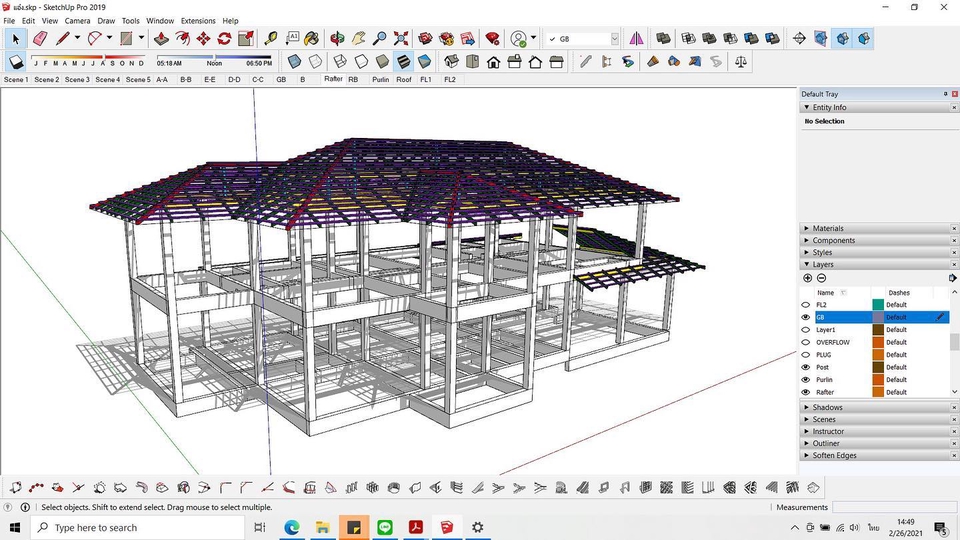The width and height of the screenshot is (960, 540).
Task: Select the Rotate tool
Action: (x=224, y=39)
